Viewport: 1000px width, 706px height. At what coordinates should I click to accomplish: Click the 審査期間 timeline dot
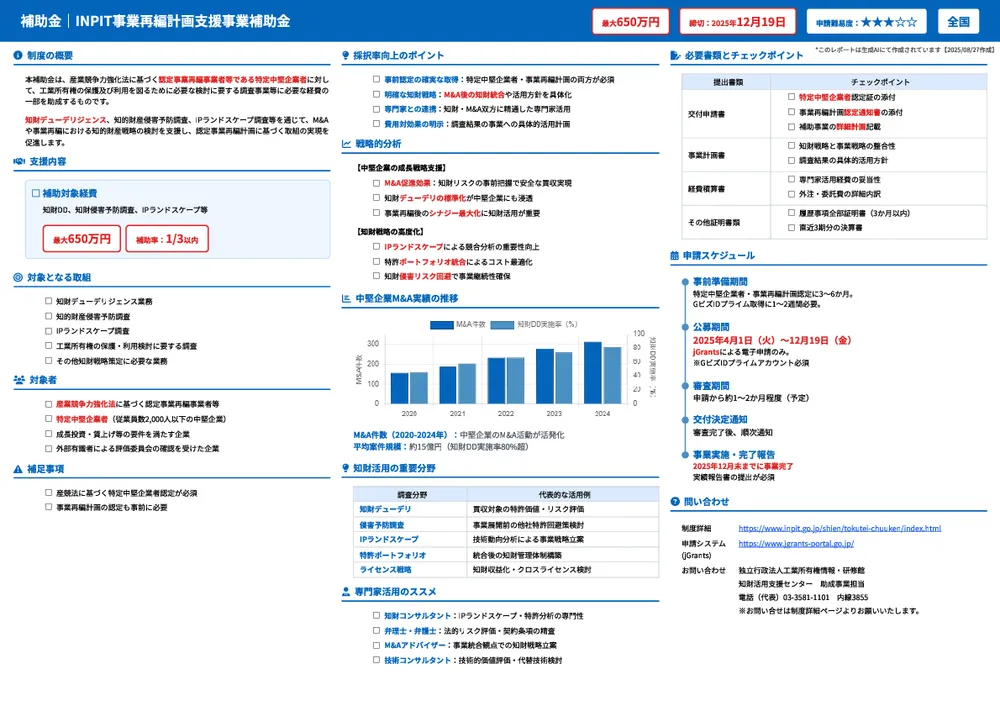[685, 386]
